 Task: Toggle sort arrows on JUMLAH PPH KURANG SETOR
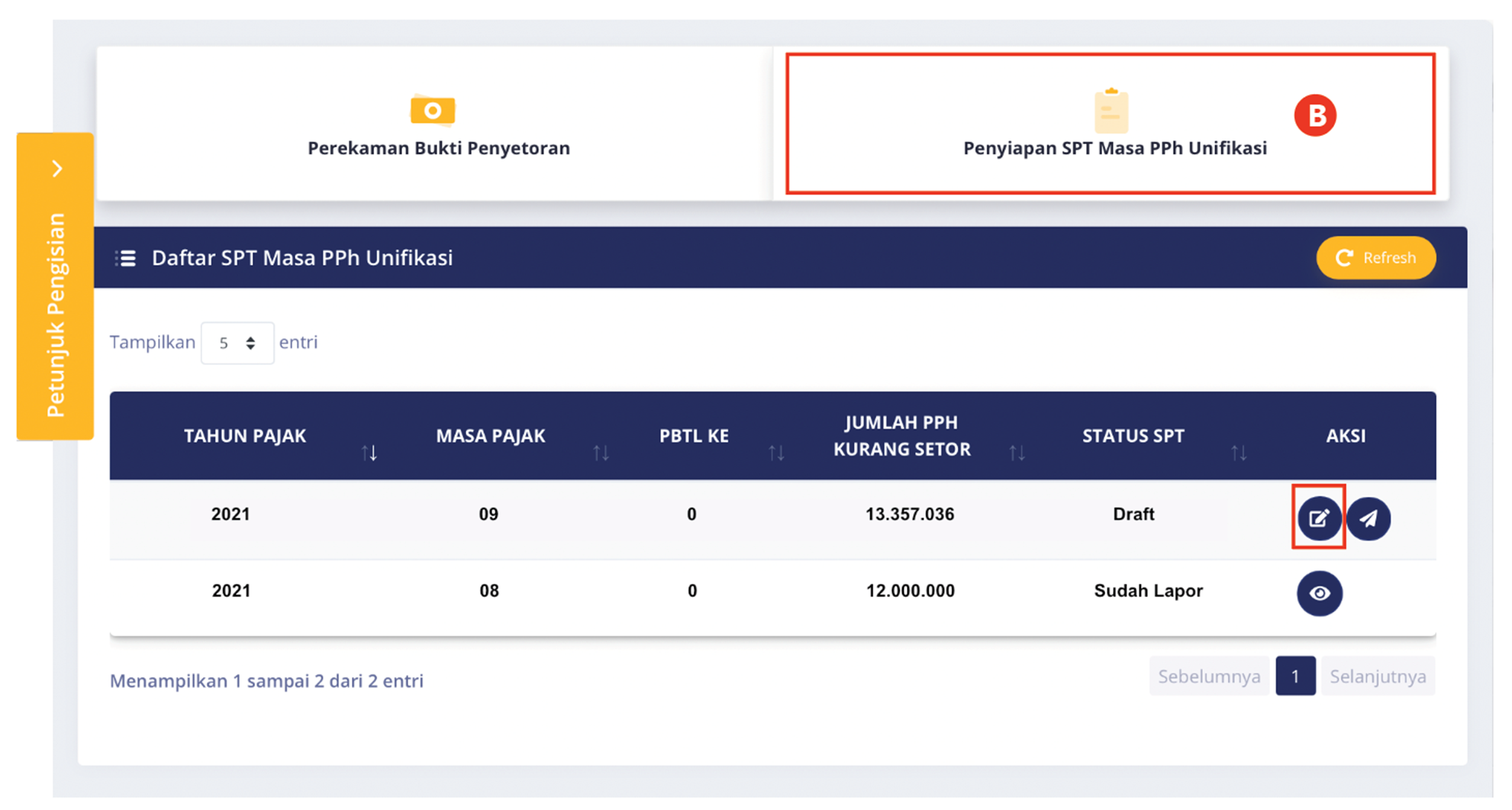pyautogui.click(x=1018, y=451)
